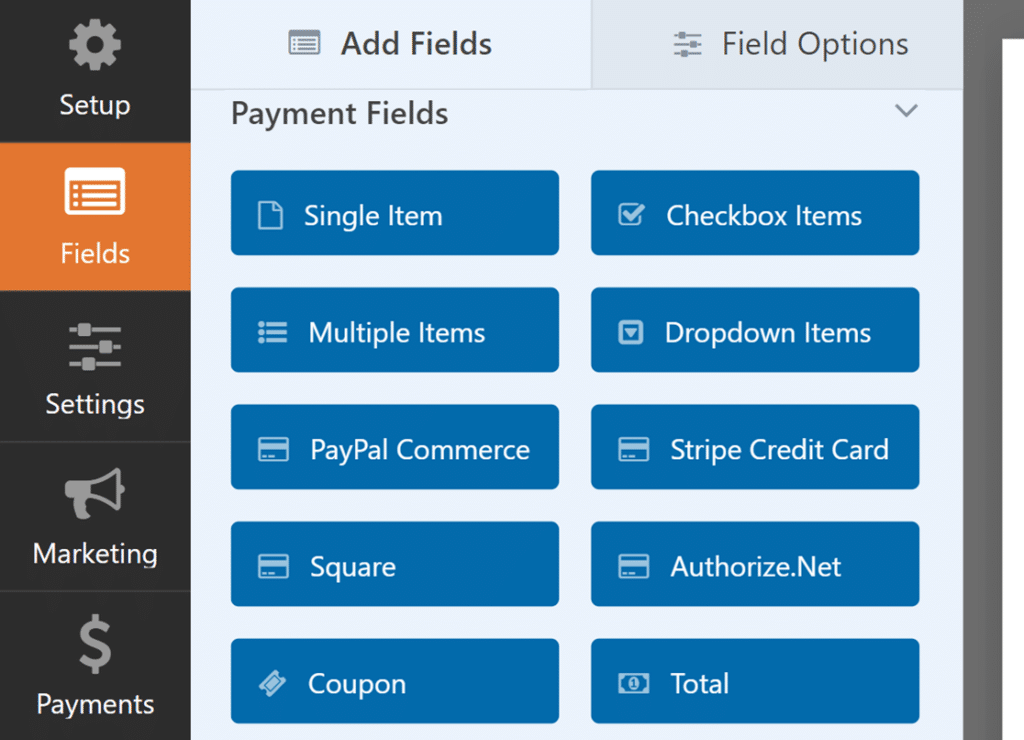Viewport: 1024px width, 740px height.
Task: Add a Single Item field
Action: (x=395, y=213)
